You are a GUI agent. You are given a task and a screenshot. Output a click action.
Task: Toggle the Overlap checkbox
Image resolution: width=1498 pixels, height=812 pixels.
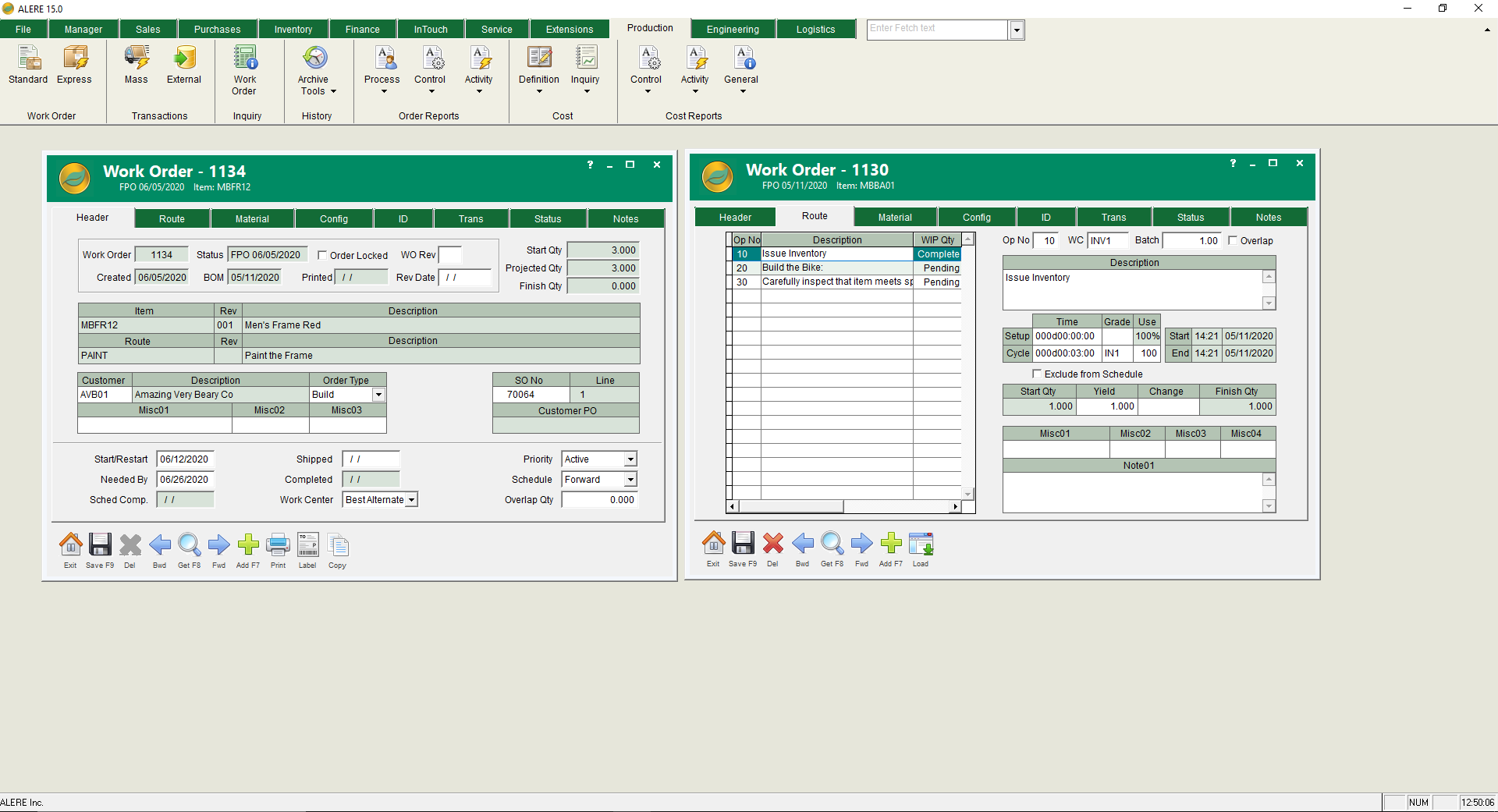[x=1233, y=241]
